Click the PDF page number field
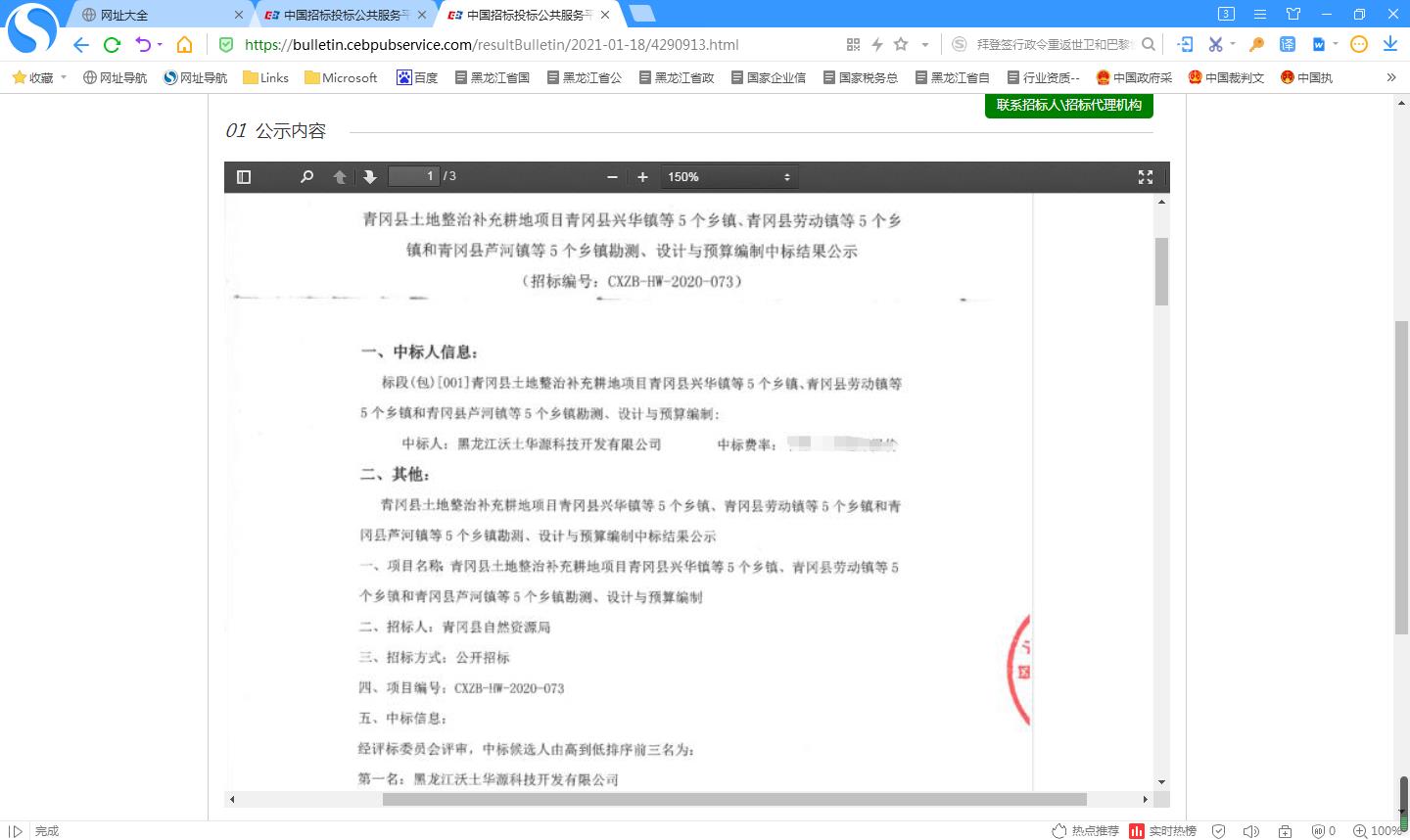This screenshot has width=1410, height=840. 413,176
